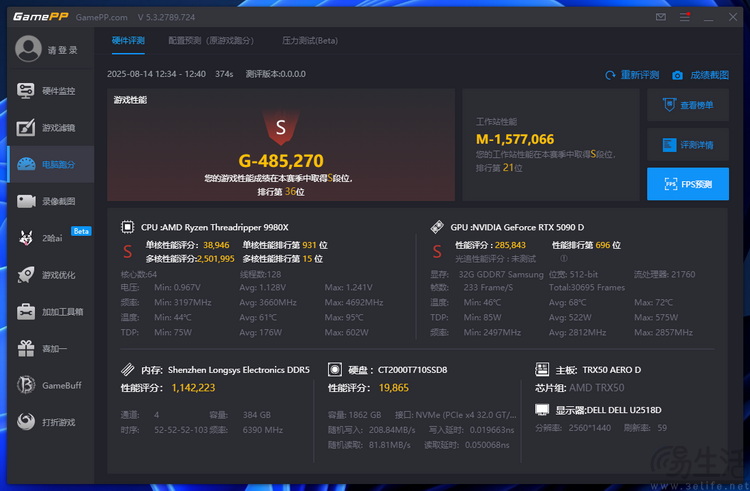Click the info icon under 光追性能评分

[x=564, y=259]
